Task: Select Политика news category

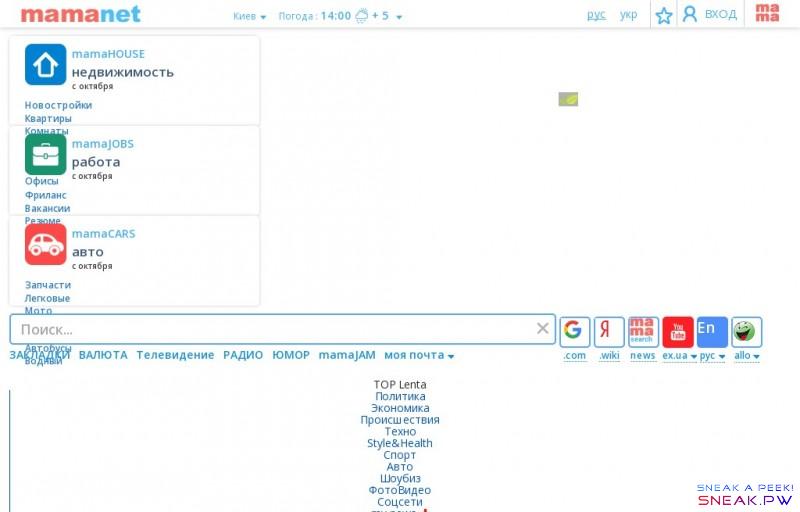Action: coord(400,396)
